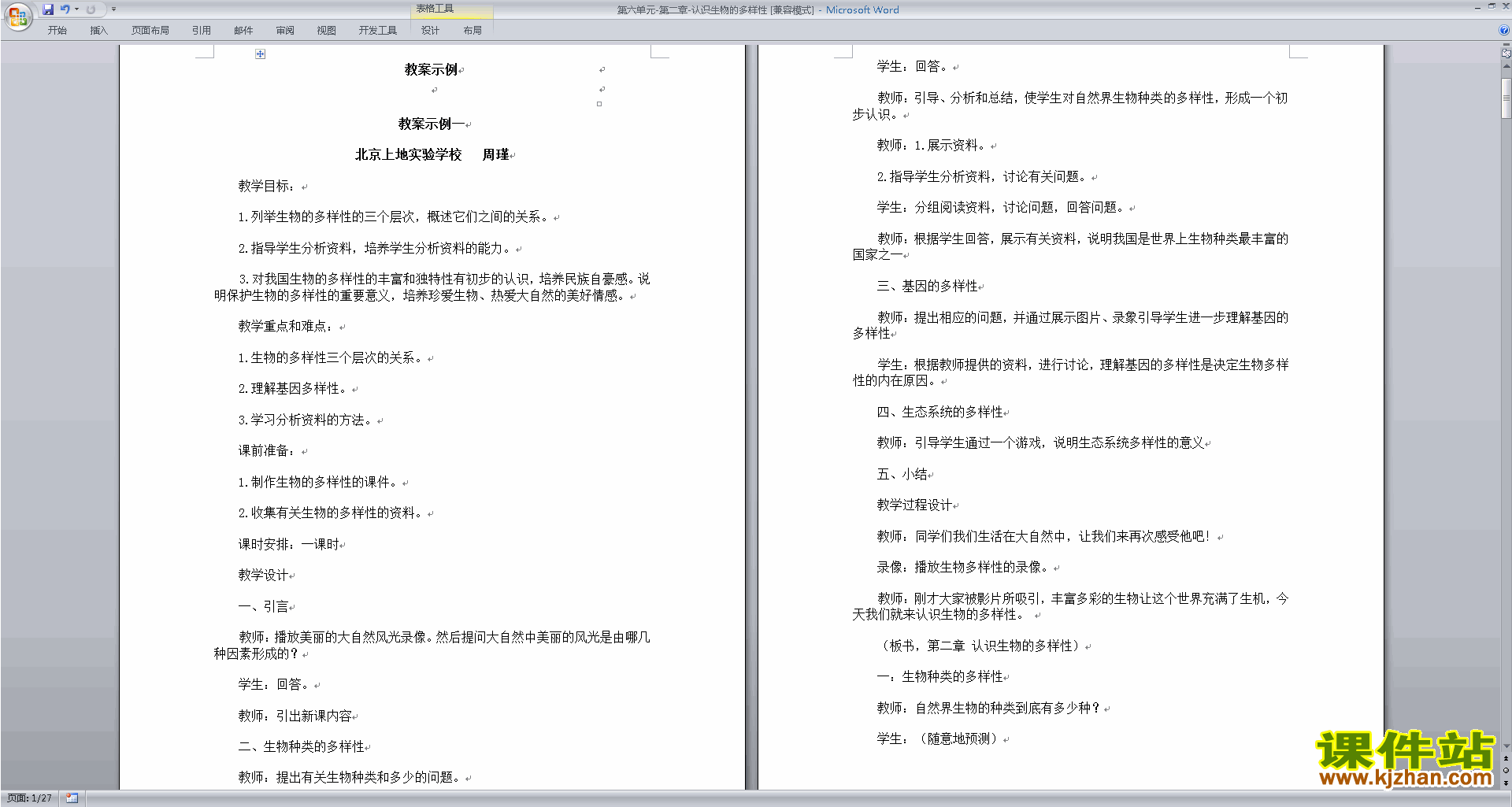The image size is (1512, 807).
Task: Click the heading 二、生物种类的多样性
Action: [x=301, y=746]
